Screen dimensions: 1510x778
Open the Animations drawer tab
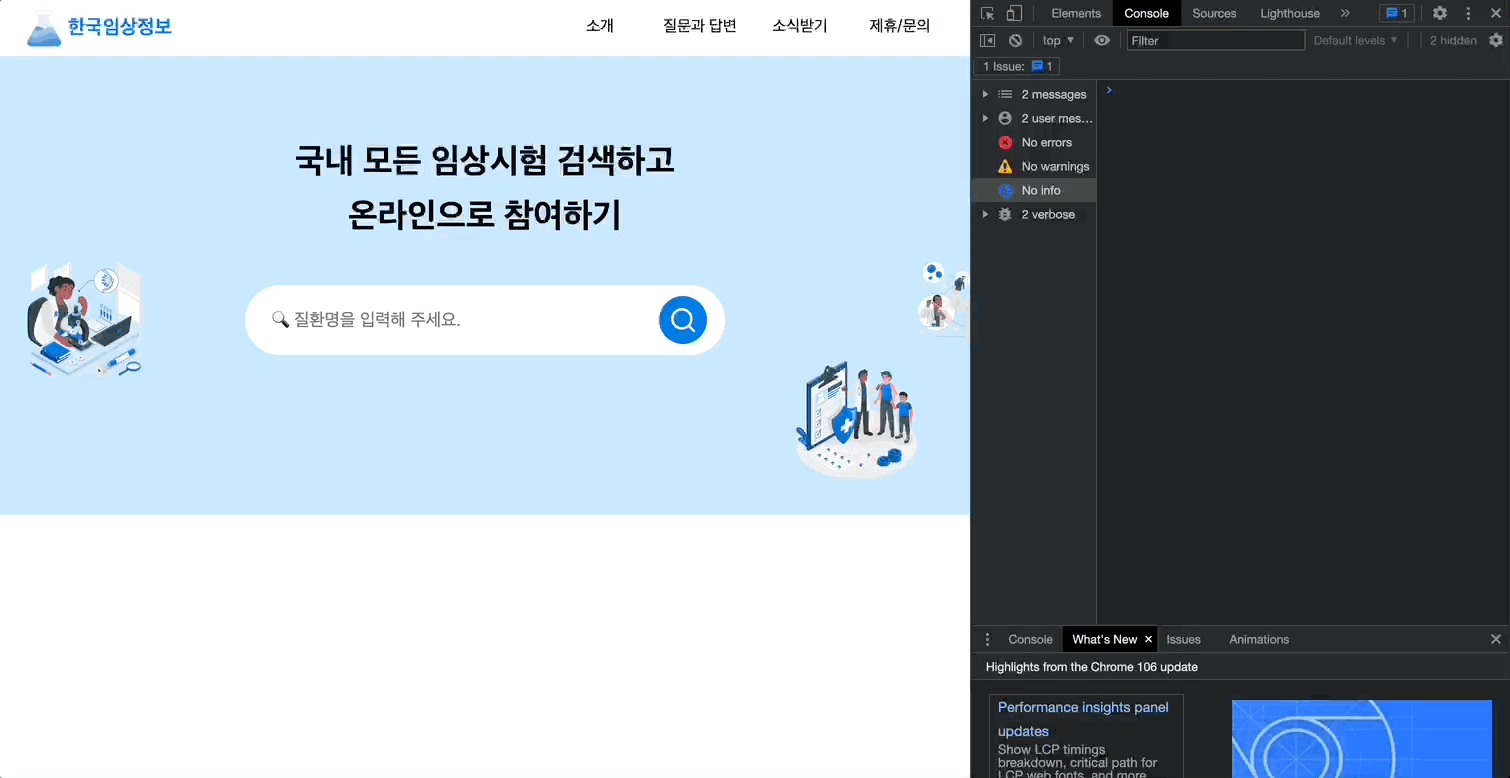(x=1259, y=639)
